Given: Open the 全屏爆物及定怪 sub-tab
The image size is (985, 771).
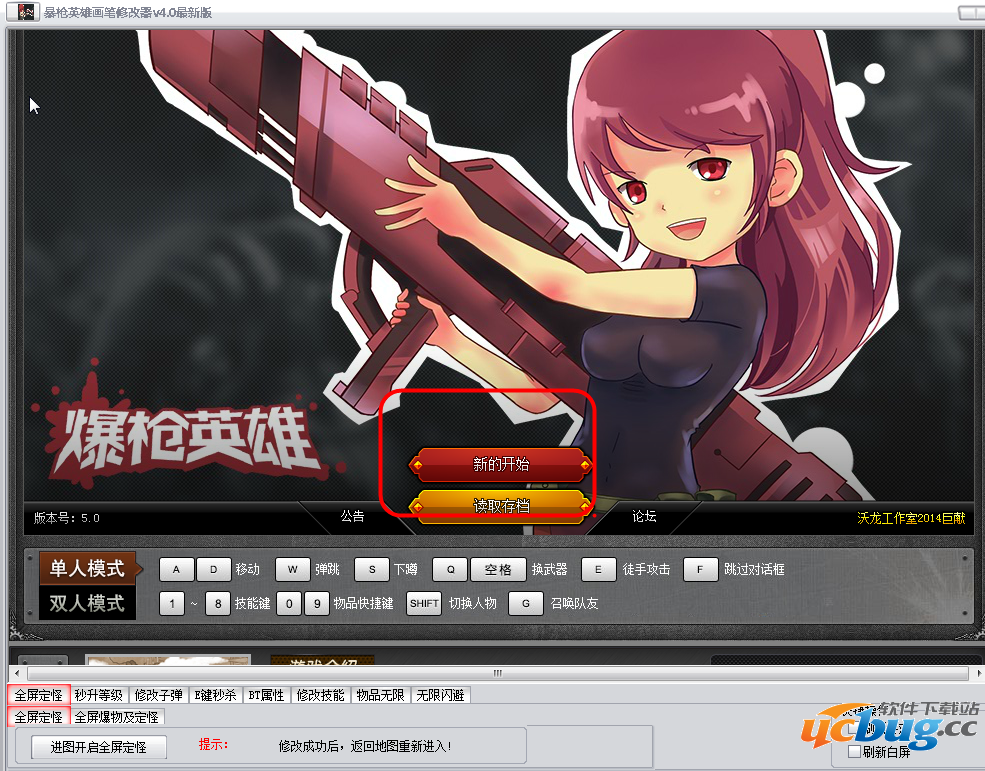Looking at the screenshot, I should (117, 717).
